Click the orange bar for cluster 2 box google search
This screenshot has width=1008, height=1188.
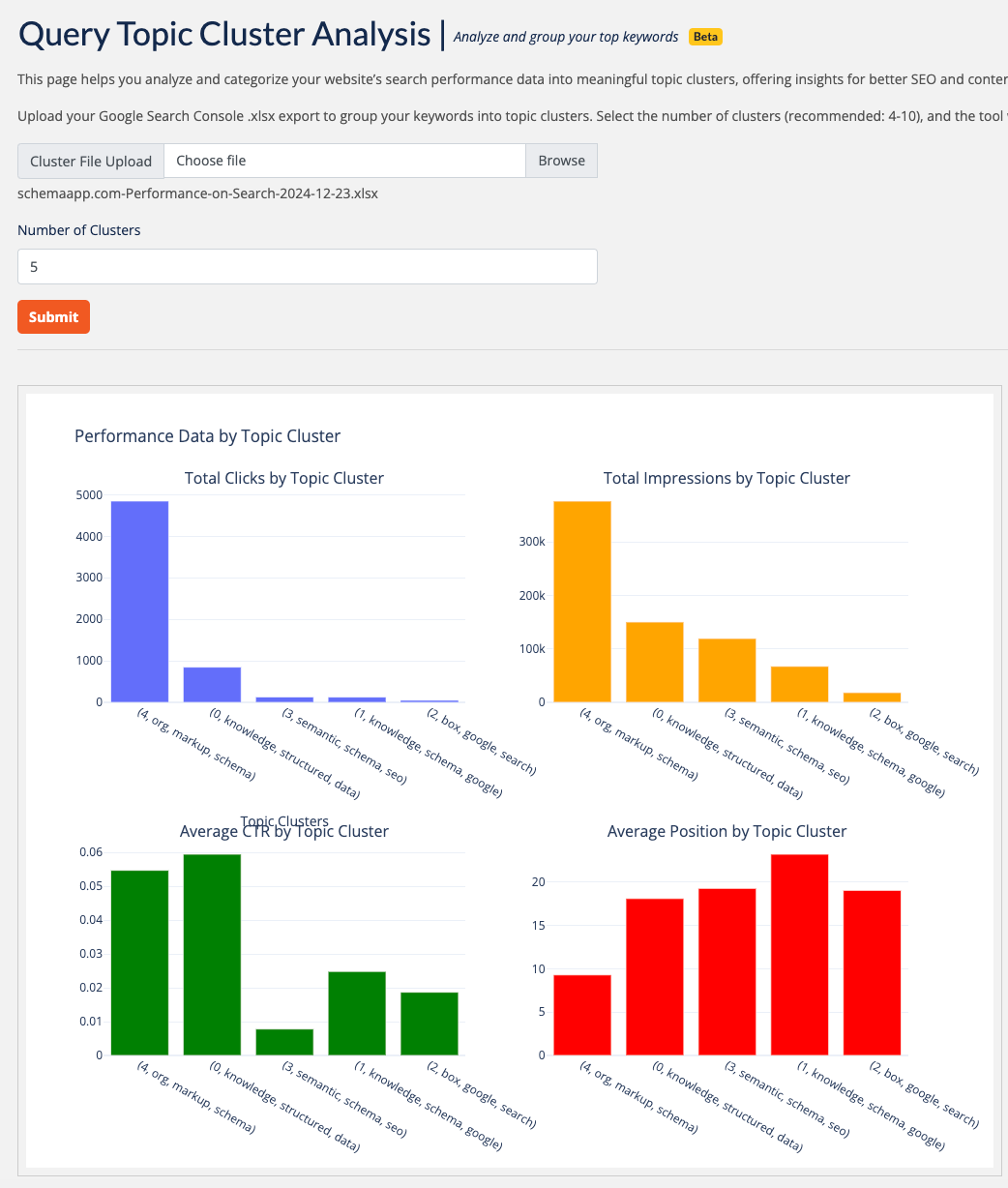tap(872, 697)
